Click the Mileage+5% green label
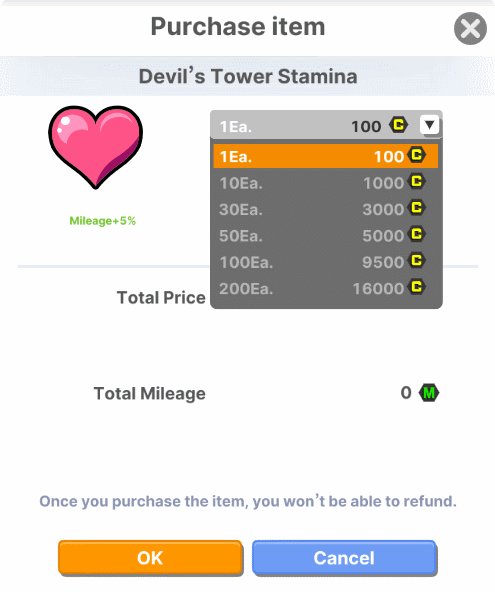Image resolution: width=495 pixels, height=592 pixels. click(x=102, y=221)
